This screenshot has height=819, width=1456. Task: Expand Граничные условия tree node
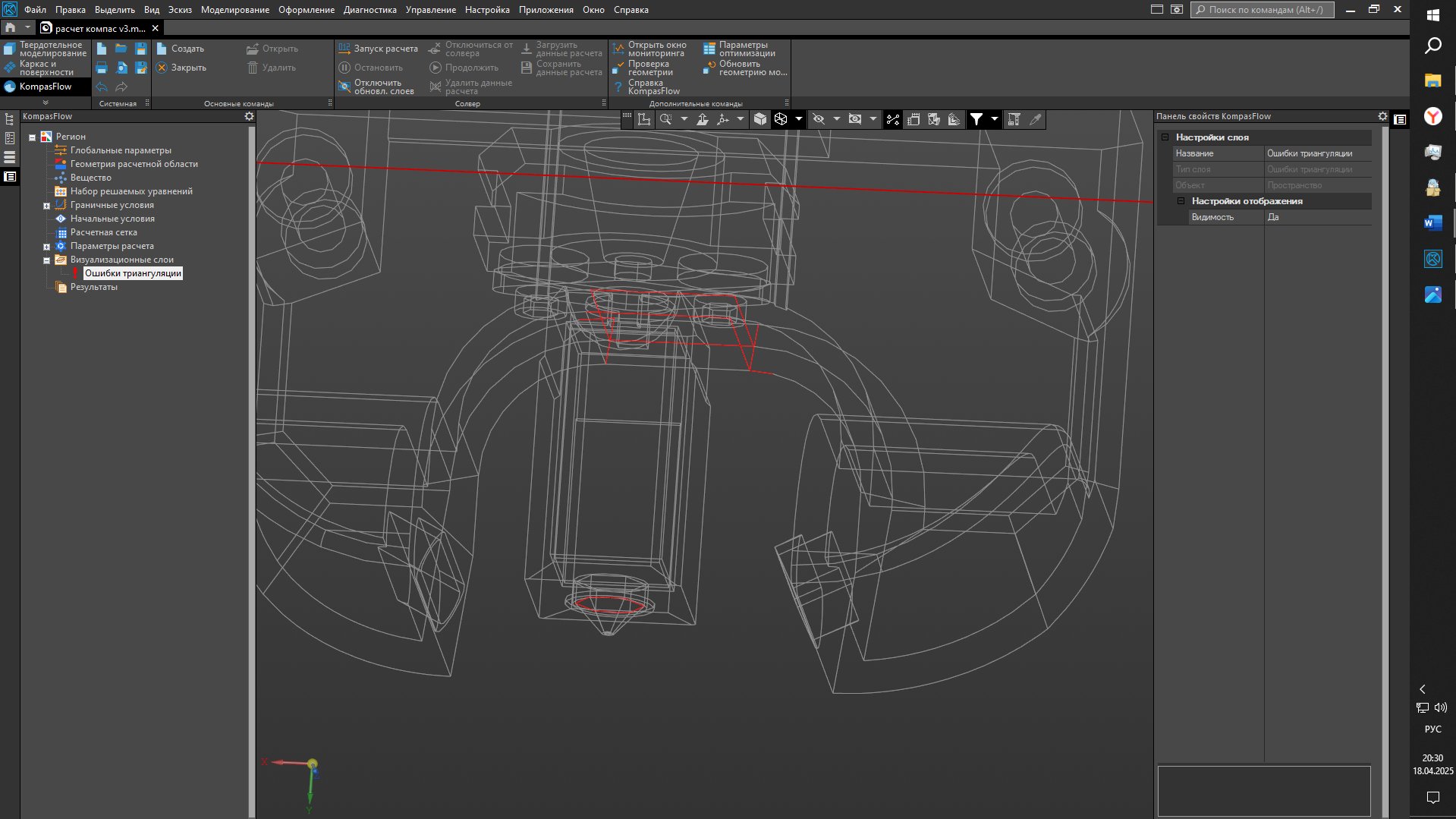coord(46,206)
